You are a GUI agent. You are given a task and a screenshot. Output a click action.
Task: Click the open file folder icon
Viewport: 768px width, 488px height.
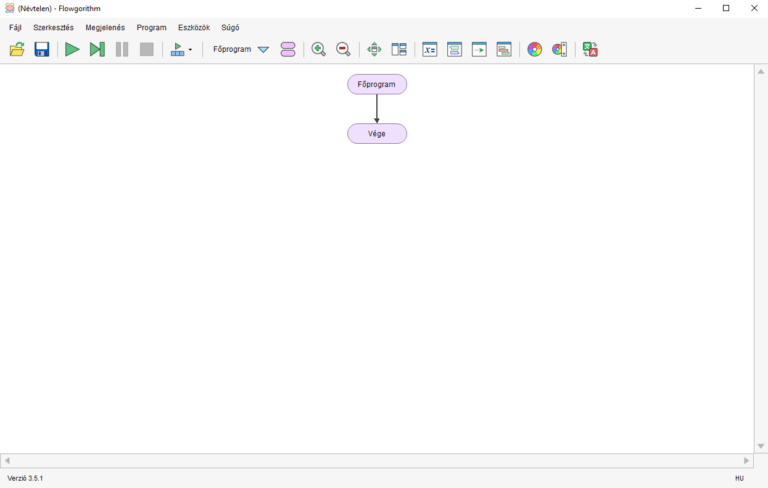[x=17, y=49]
